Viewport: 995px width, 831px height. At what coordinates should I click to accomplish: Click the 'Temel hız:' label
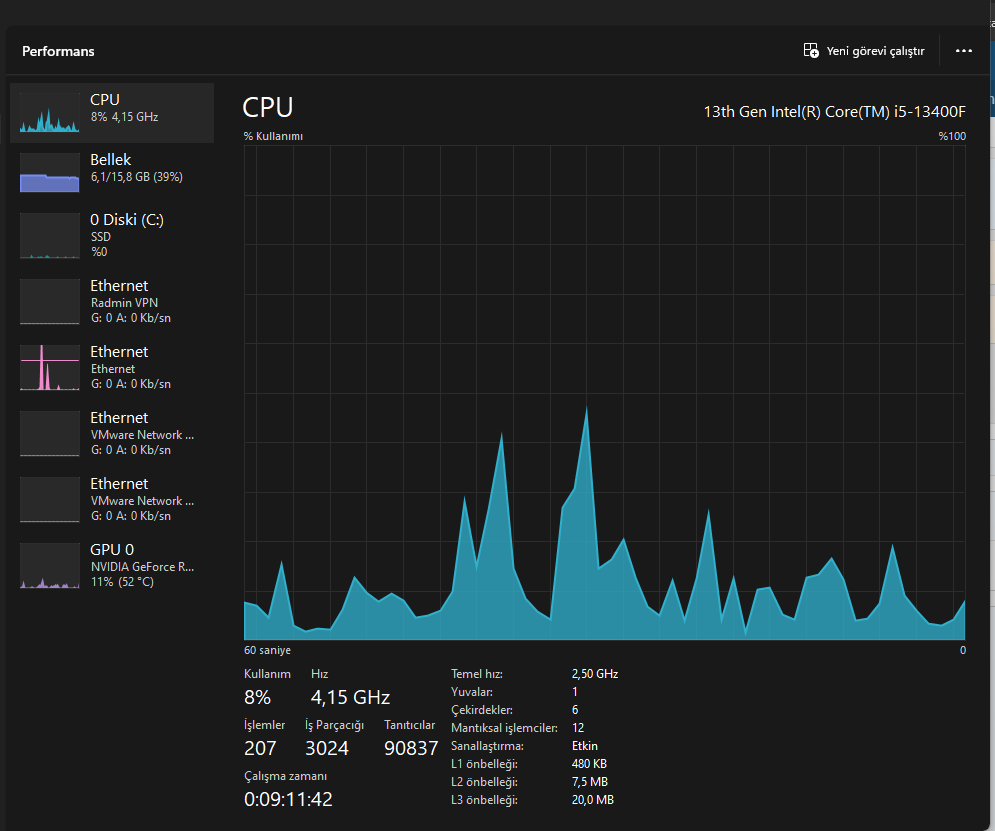click(x=477, y=674)
